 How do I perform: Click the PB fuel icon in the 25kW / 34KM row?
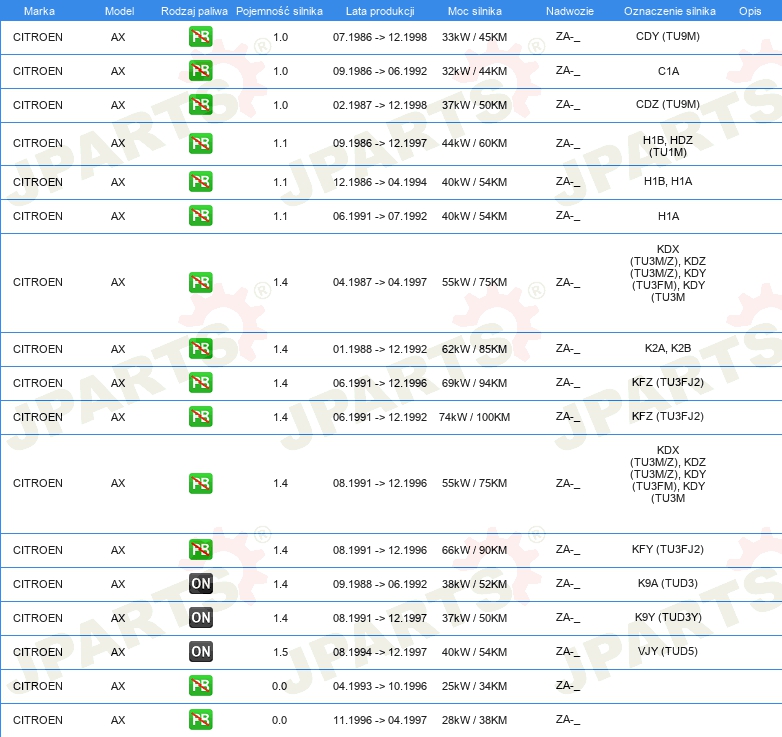[200, 686]
